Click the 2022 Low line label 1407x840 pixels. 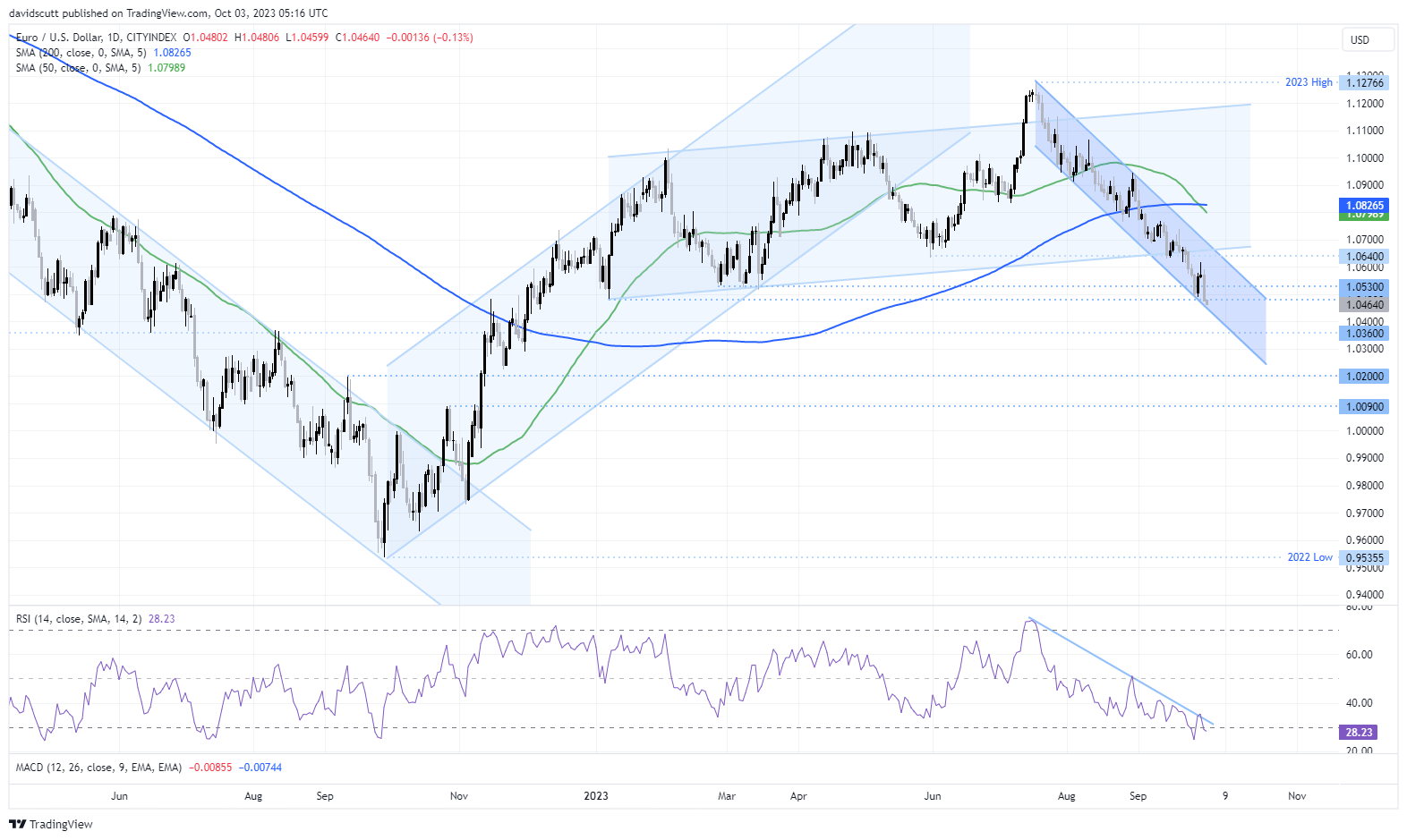(1309, 557)
